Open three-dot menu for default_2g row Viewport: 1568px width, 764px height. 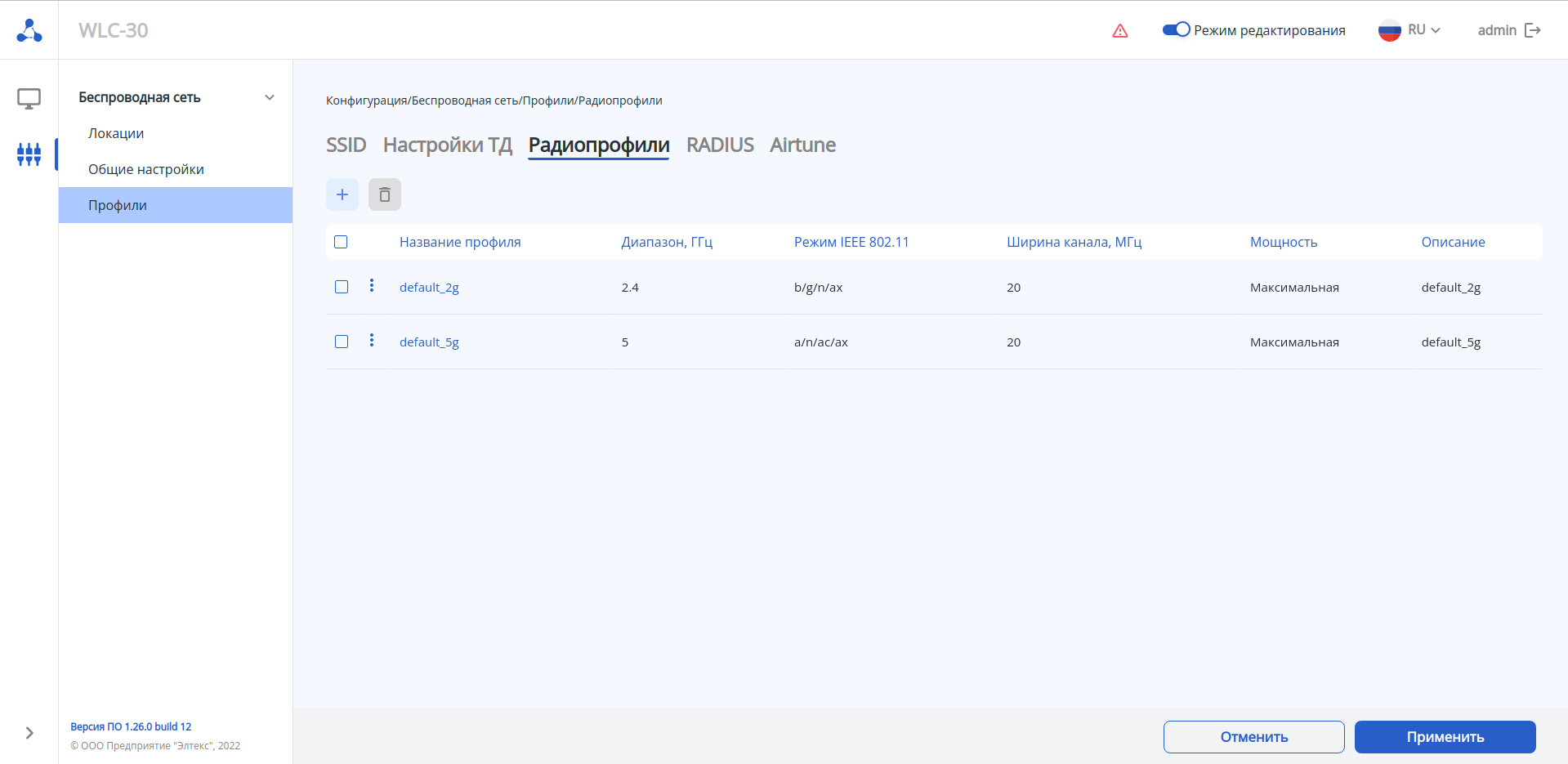click(x=372, y=285)
